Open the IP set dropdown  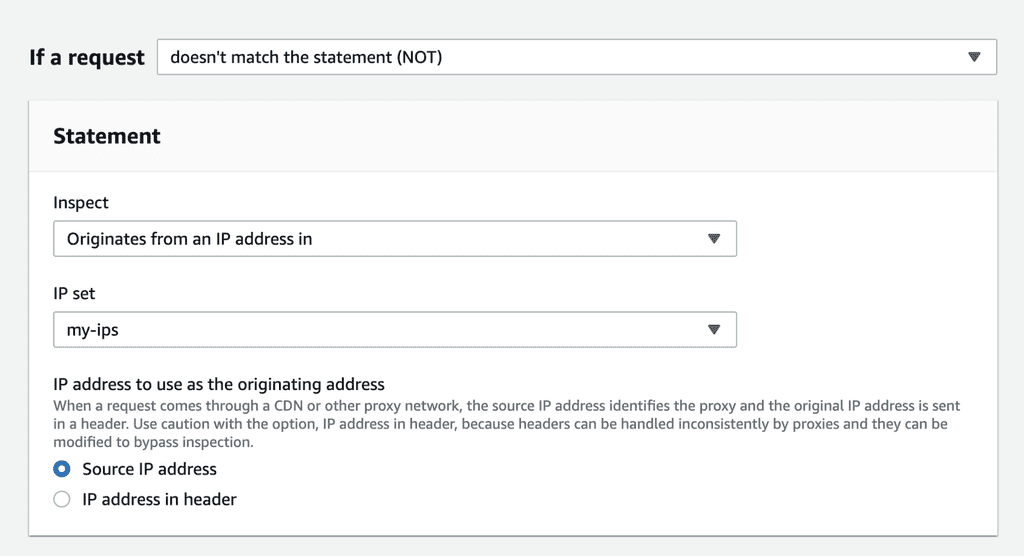(x=394, y=329)
